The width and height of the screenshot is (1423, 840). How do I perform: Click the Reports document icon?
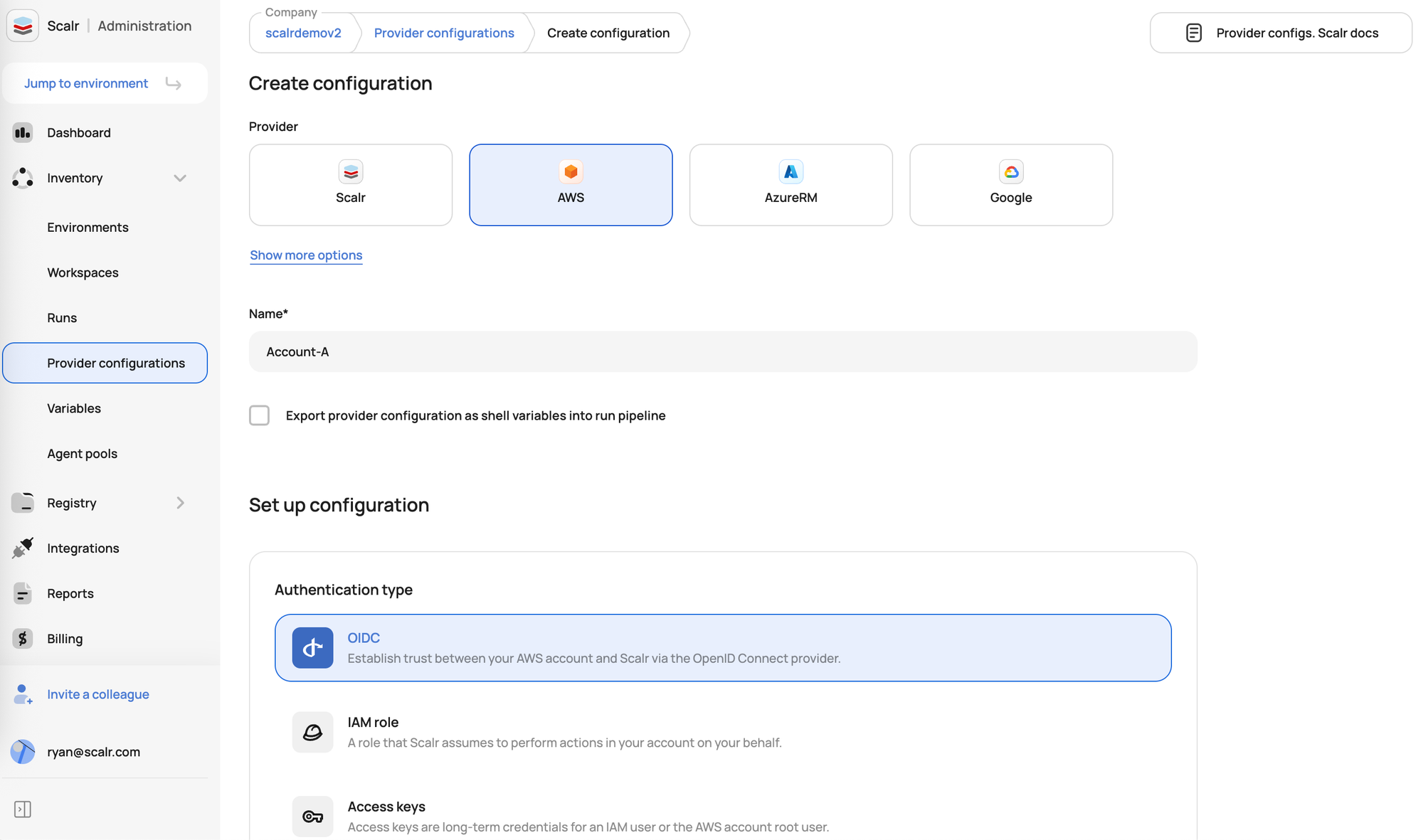(x=23, y=593)
